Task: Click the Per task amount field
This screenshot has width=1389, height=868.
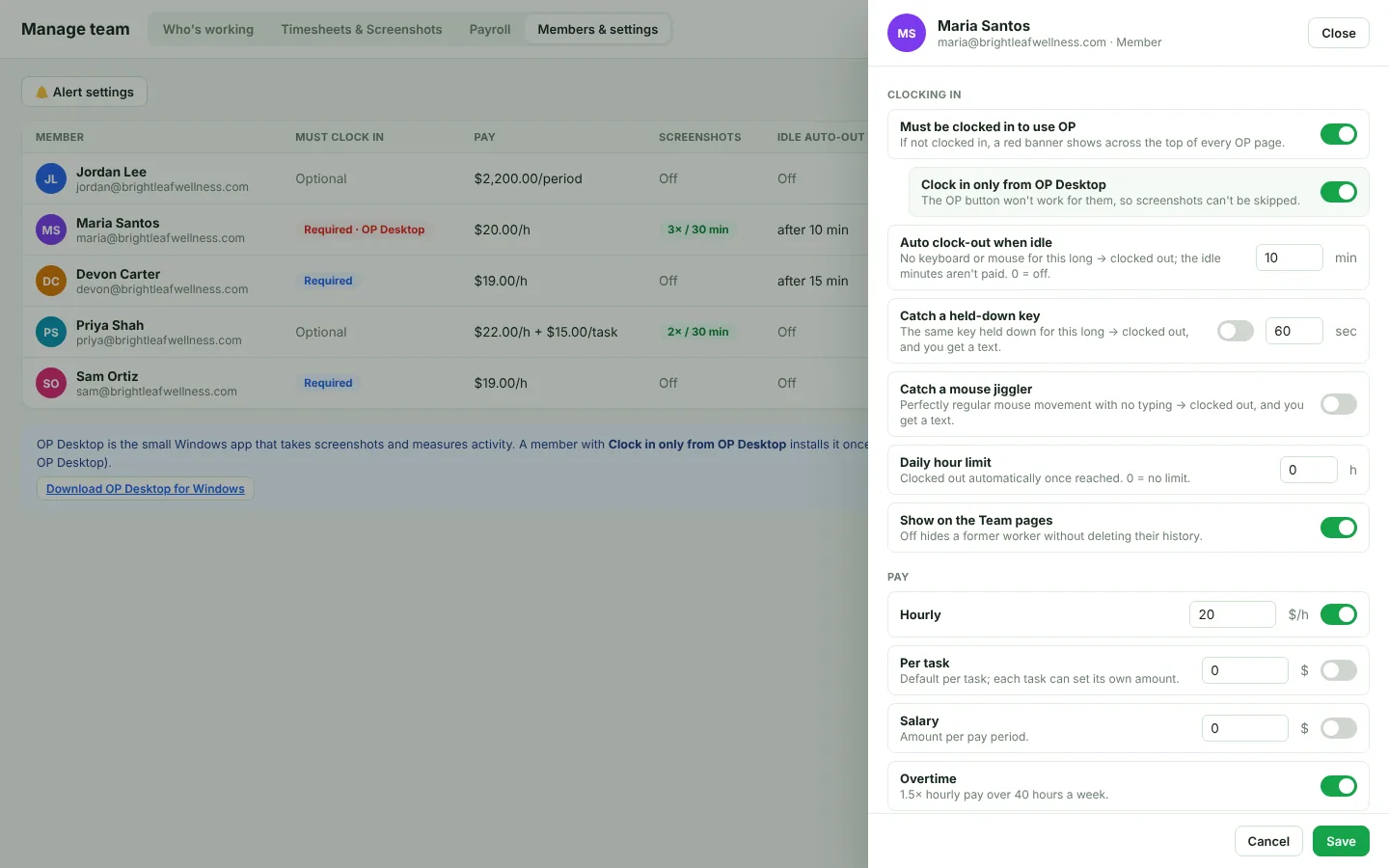Action: [1245, 670]
